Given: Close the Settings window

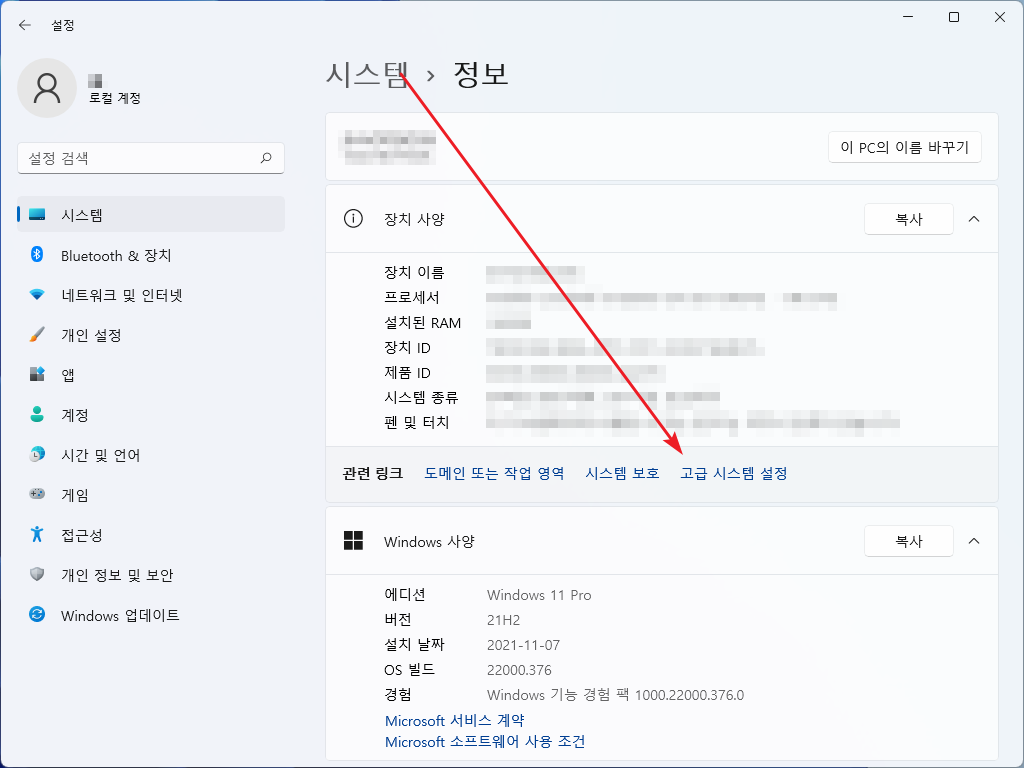Looking at the screenshot, I should 1000,17.
